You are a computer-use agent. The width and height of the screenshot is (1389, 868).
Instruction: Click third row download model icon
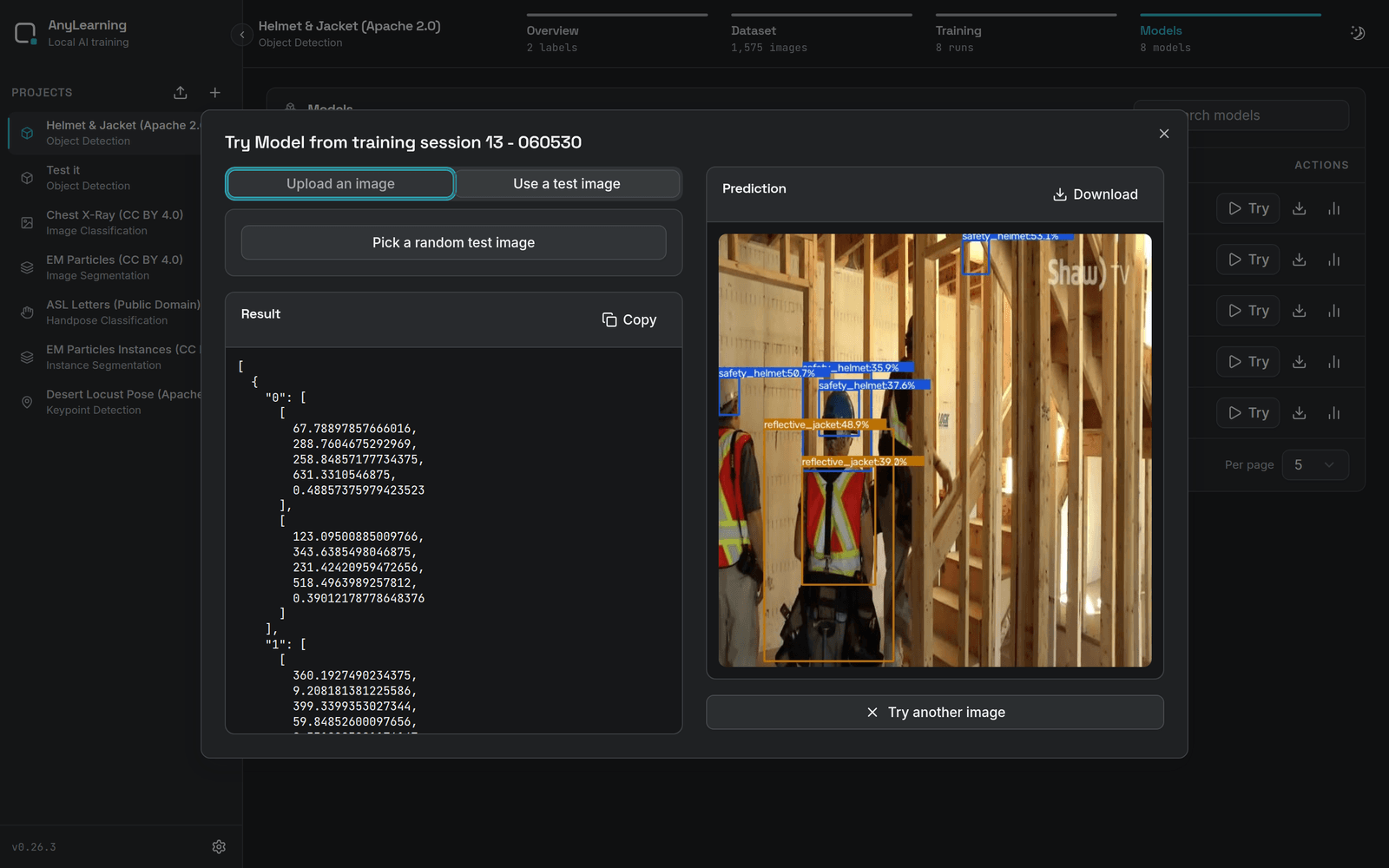1300,311
